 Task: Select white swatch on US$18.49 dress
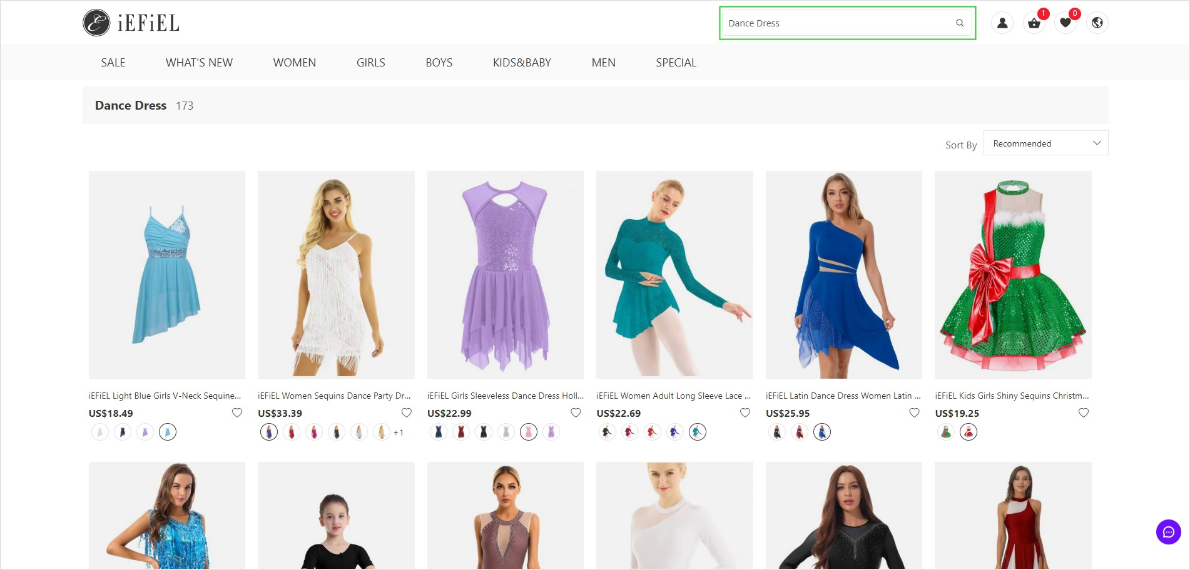click(99, 432)
